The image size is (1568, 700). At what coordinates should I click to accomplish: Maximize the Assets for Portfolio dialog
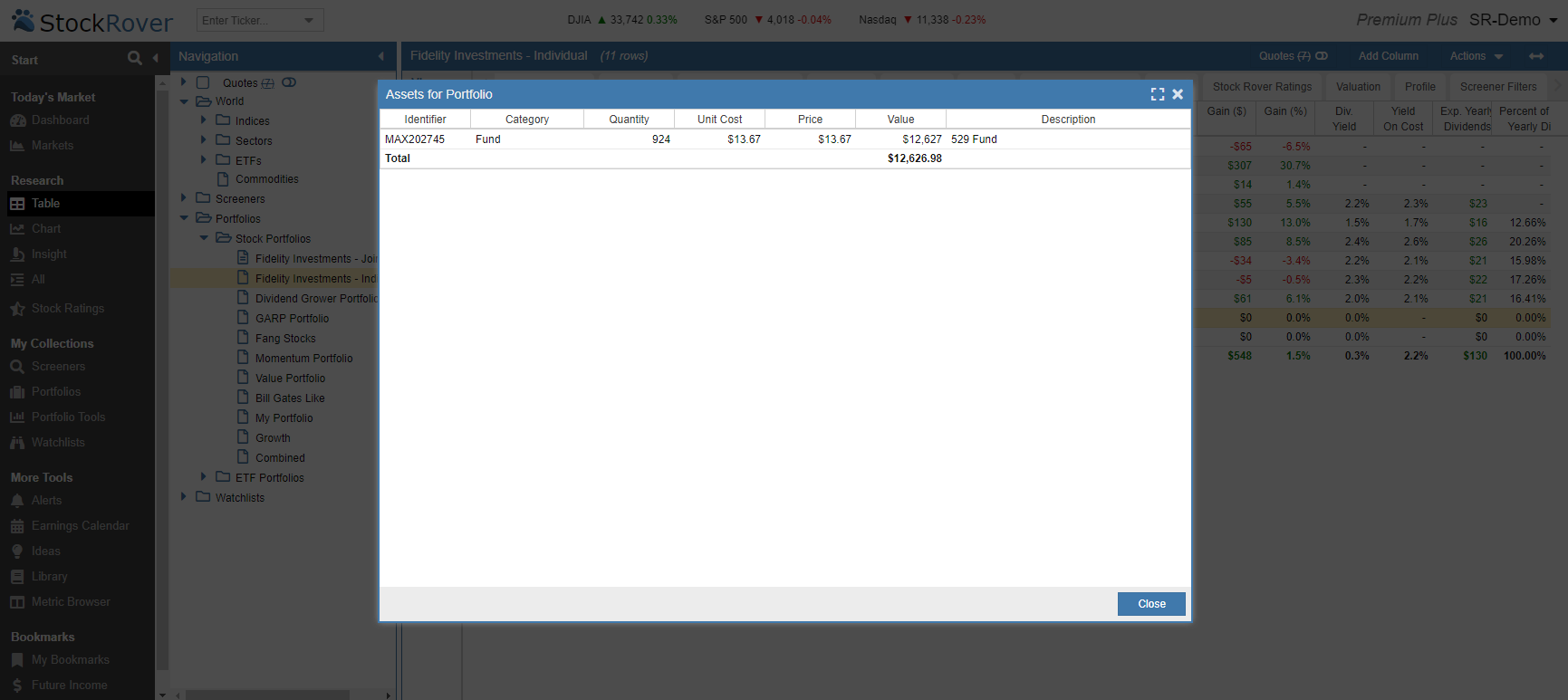(x=1158, y=94)
